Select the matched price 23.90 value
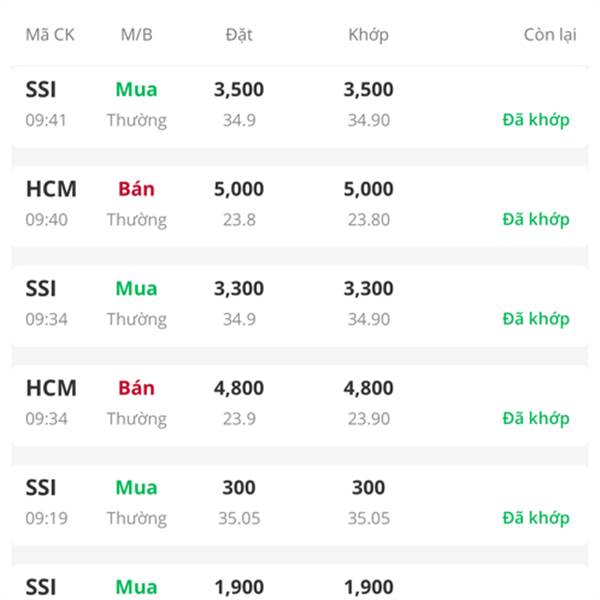This screenshot has width=600, height=600. pyautogui.click(x=368, y=419)
